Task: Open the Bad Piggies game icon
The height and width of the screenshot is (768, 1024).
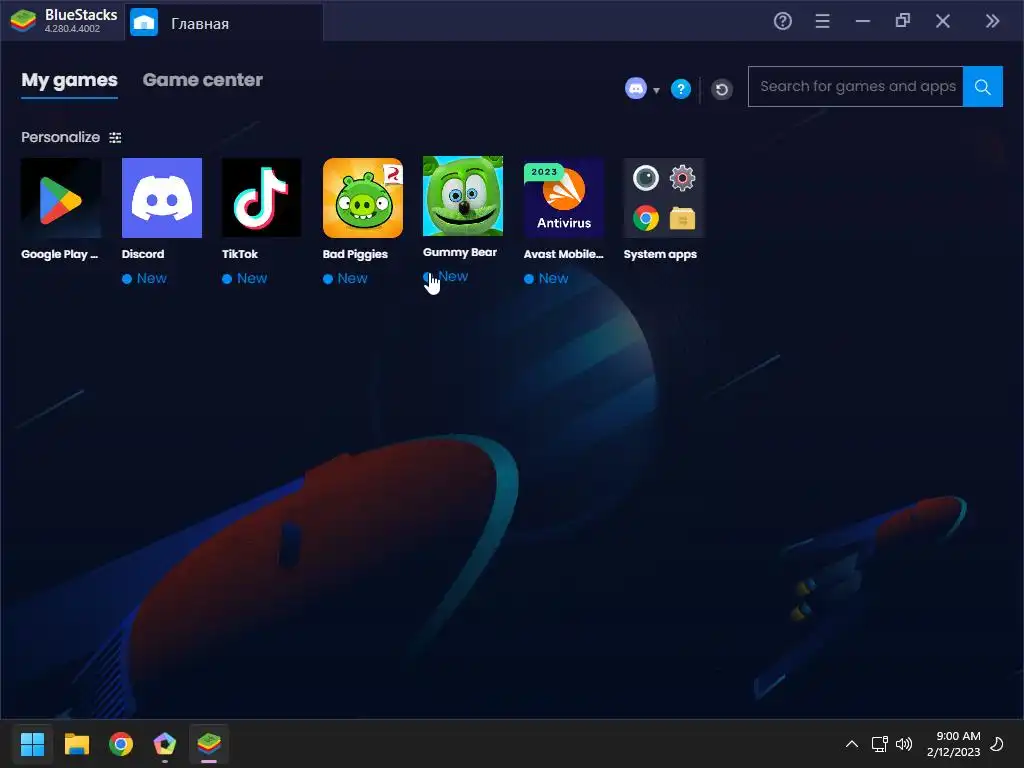Action: coord(362,198)
